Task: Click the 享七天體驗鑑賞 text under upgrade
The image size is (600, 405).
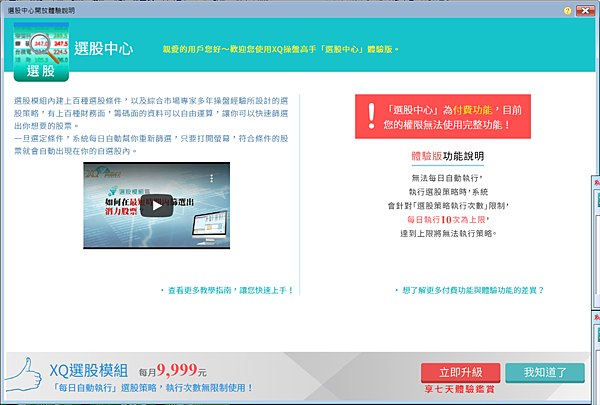Action: pos(460,390)
